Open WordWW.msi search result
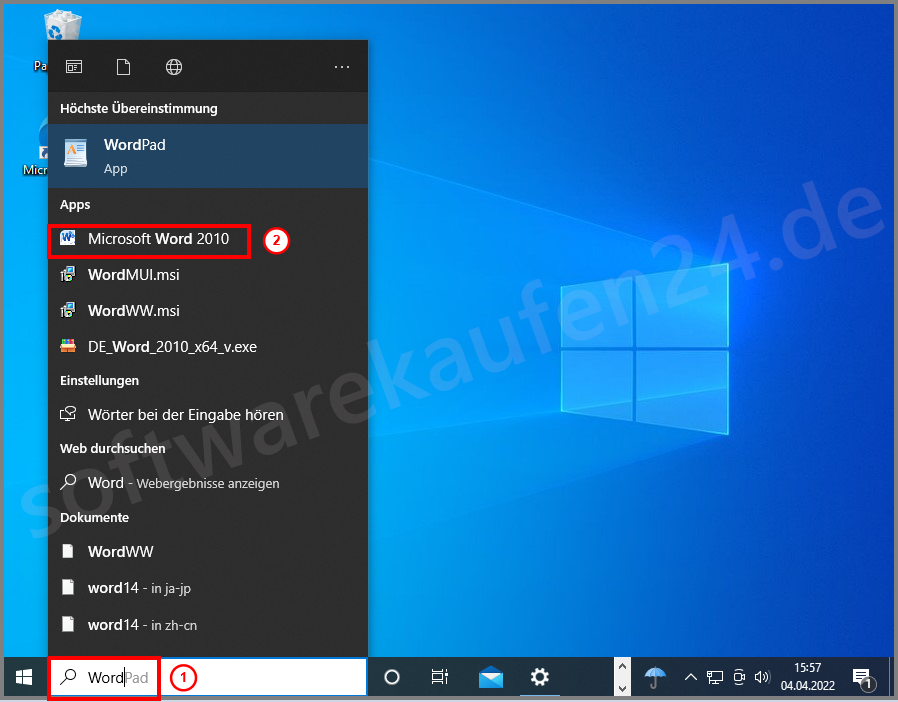 (x=208, y=311)
